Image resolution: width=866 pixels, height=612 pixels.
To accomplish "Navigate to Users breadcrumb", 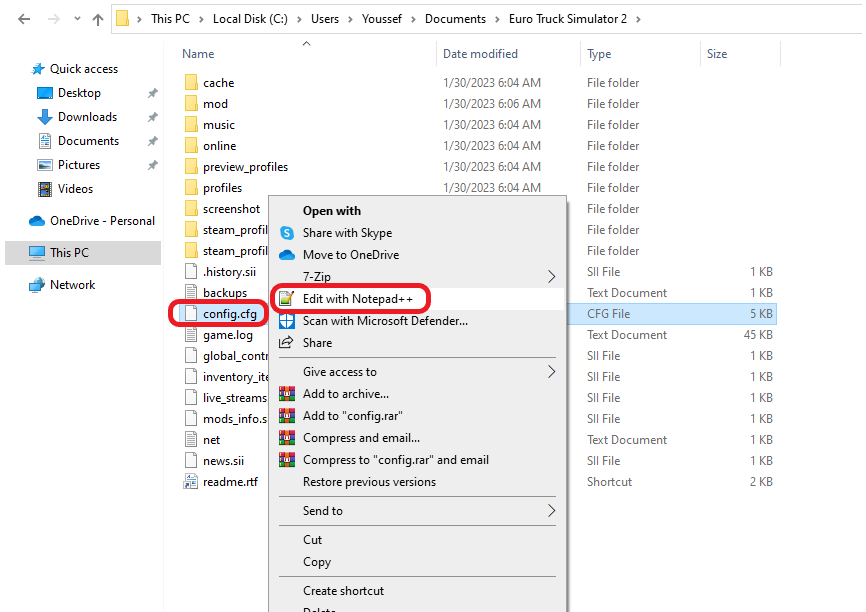I will [x=325, y=19].
